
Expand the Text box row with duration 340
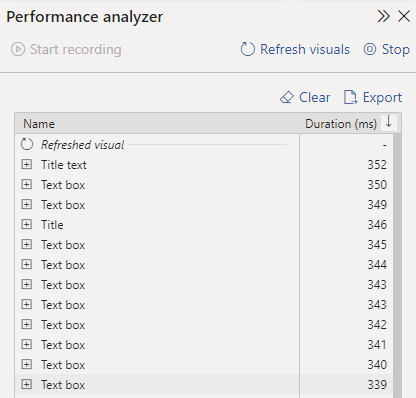27,365
